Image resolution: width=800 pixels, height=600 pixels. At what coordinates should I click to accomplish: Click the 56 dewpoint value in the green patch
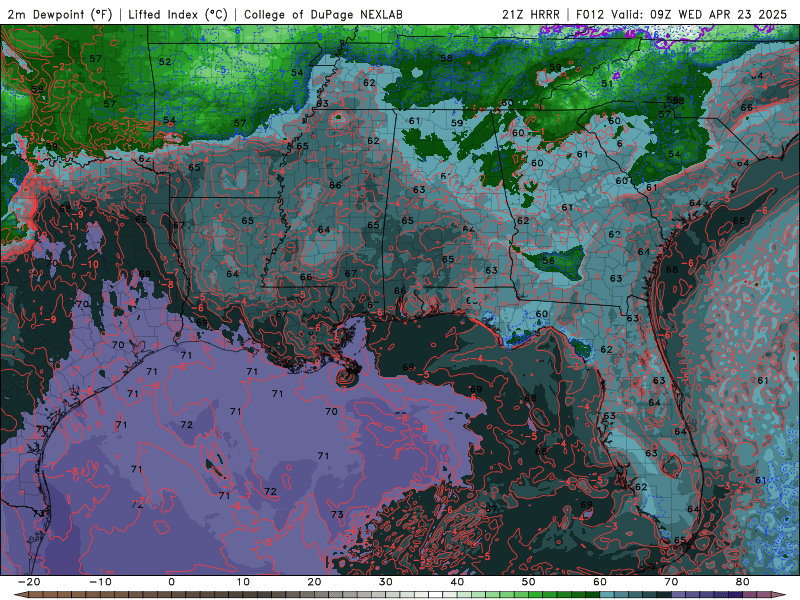[548, 260]
